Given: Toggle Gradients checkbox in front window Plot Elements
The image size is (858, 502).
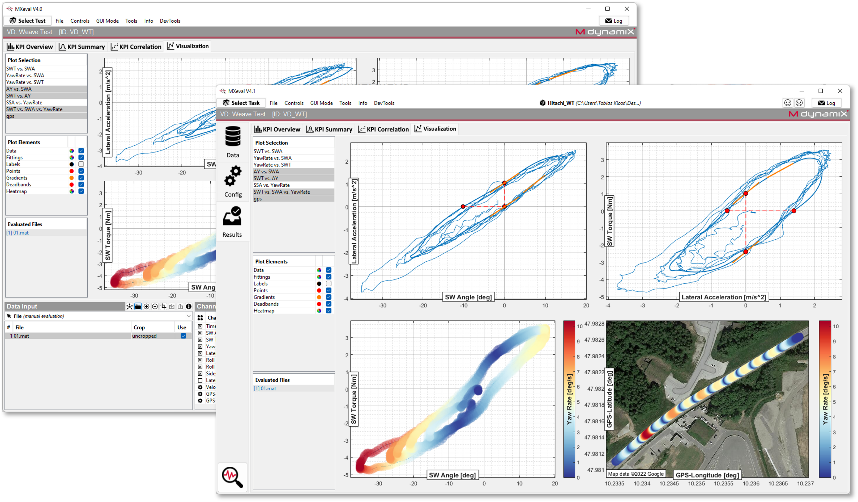Looking at the screenshot, I should [328, 297].
